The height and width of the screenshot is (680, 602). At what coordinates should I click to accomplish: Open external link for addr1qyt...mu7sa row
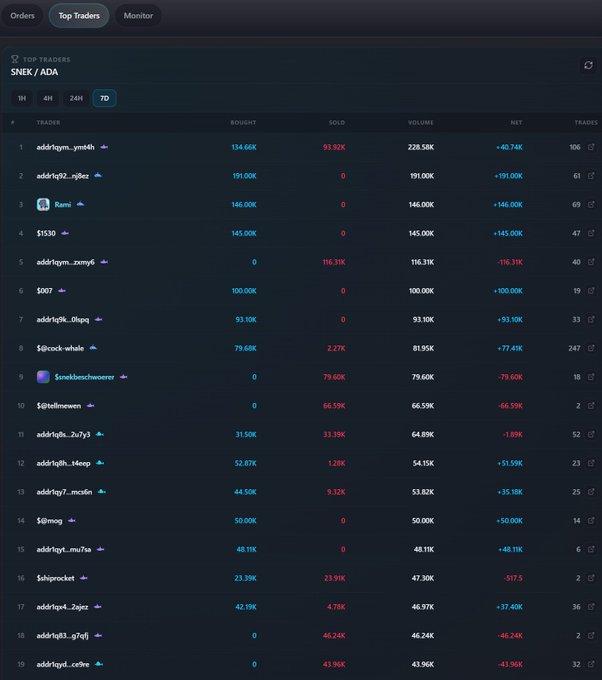click(x=591, y=549)
